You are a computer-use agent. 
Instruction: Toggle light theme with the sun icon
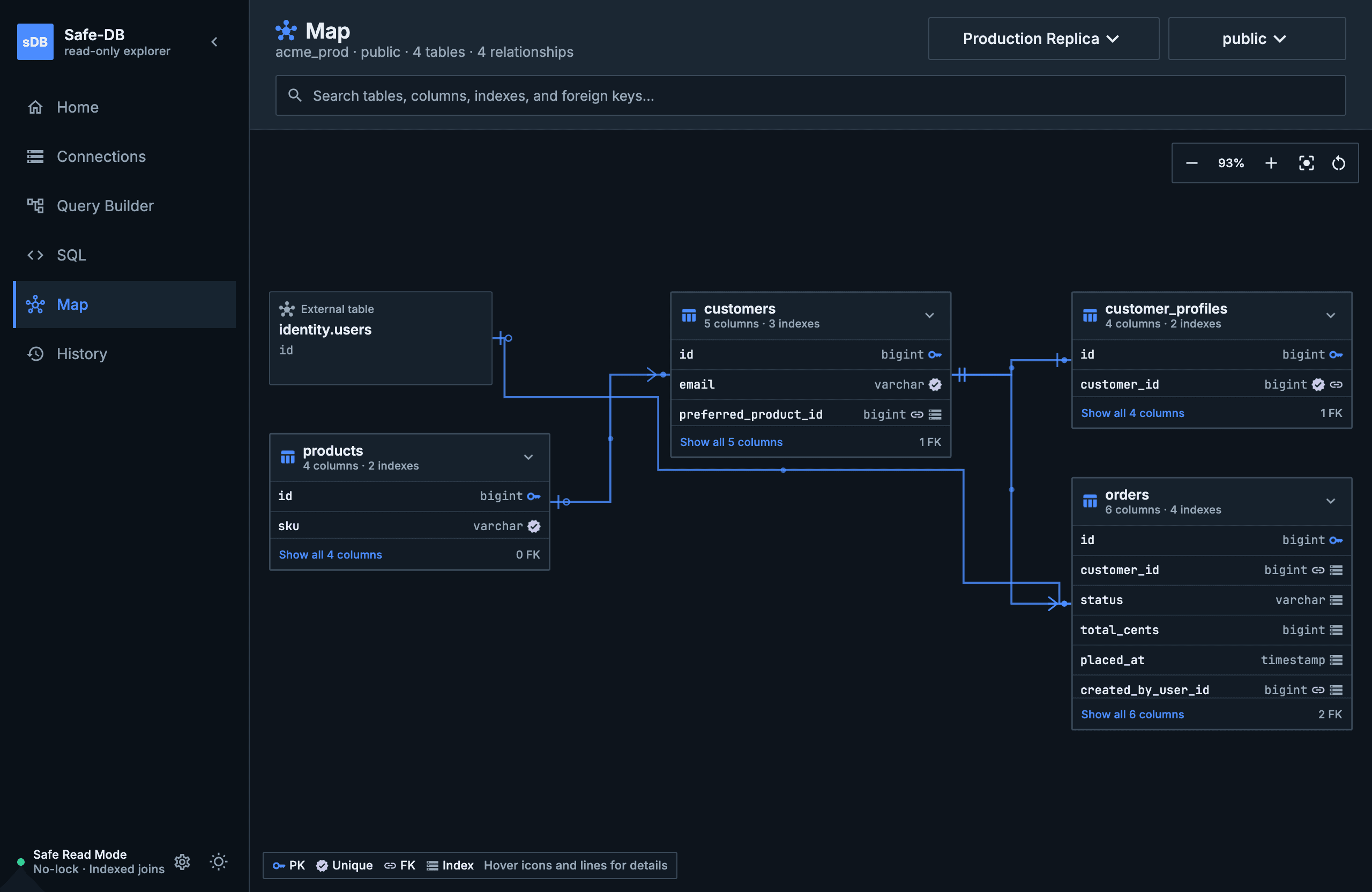(219, 861)
